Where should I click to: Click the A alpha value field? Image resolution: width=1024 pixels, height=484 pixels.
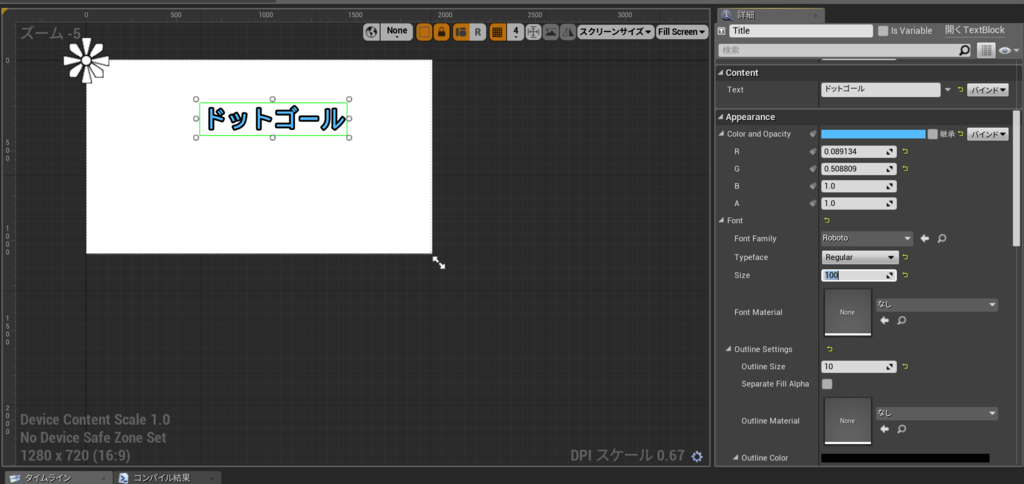pos(858,204)
